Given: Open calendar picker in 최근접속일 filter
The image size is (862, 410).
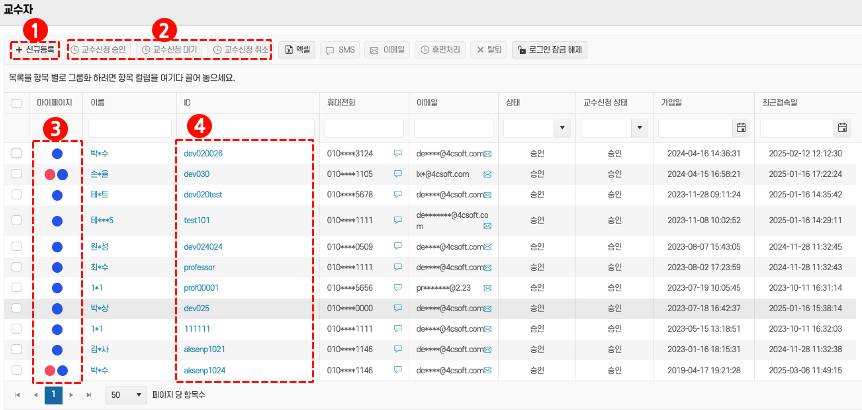Looking at the screenshot, I should point(842,128).
